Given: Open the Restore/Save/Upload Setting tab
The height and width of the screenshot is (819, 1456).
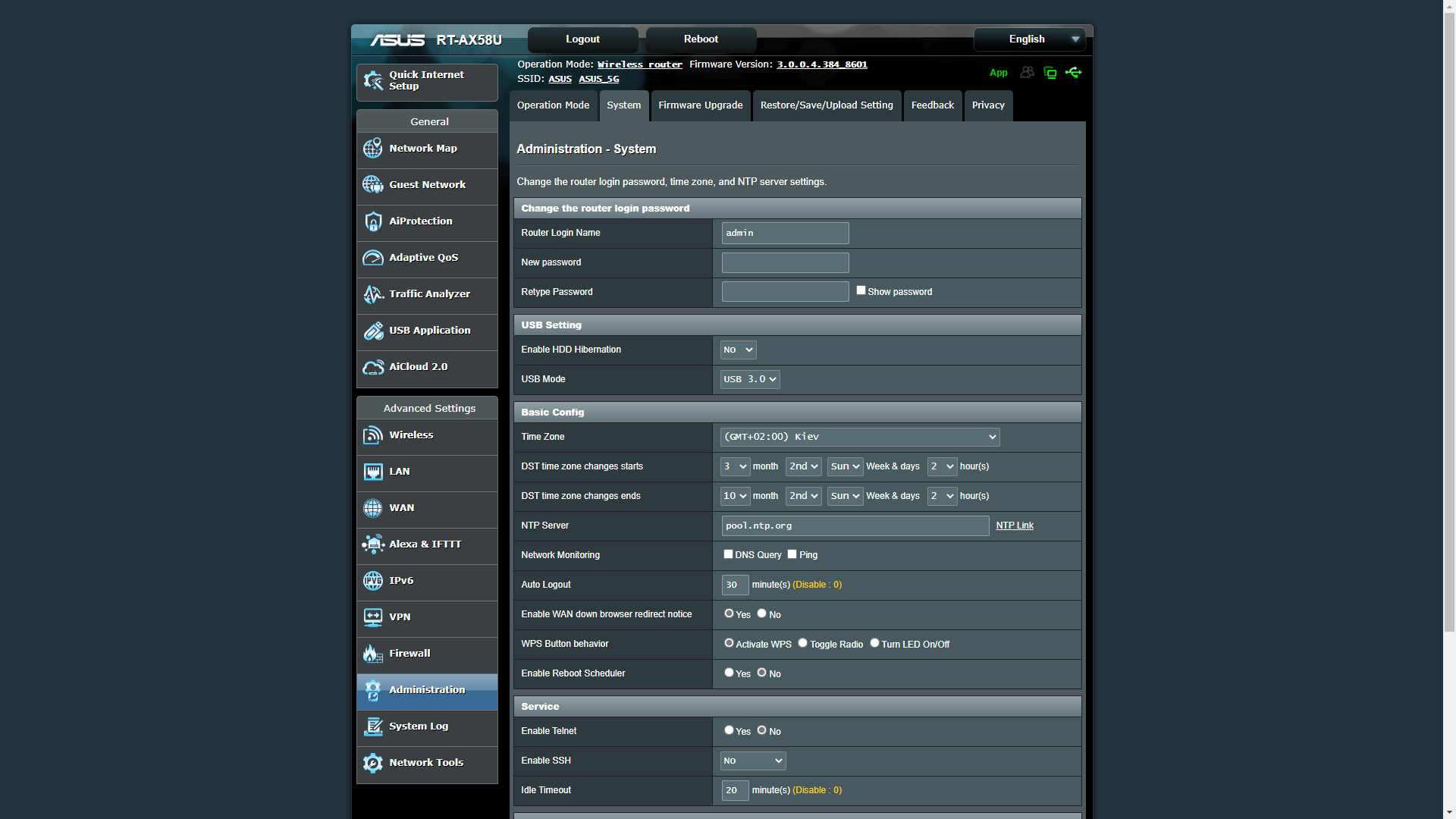Looking at the screenshot, I should [x=826, y=105].
